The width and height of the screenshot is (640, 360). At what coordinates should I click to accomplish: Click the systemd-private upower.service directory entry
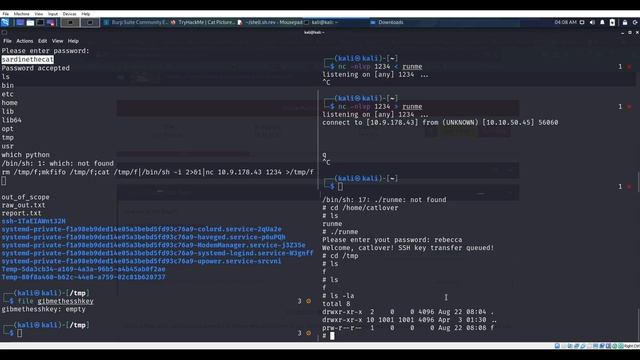pyautogui.click(x=141, y=261)
